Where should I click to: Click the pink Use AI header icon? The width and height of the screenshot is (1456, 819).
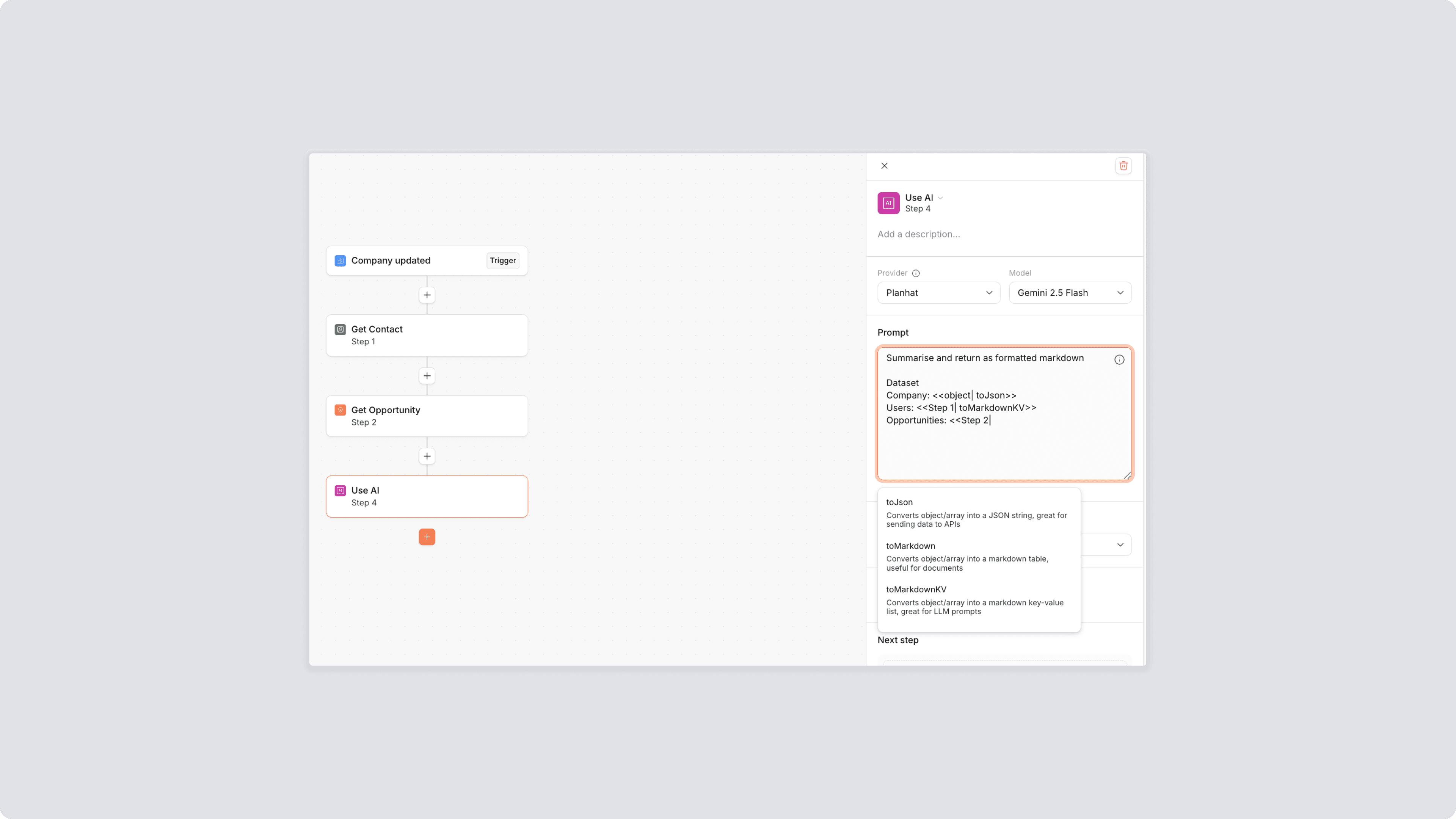[888, 203]
